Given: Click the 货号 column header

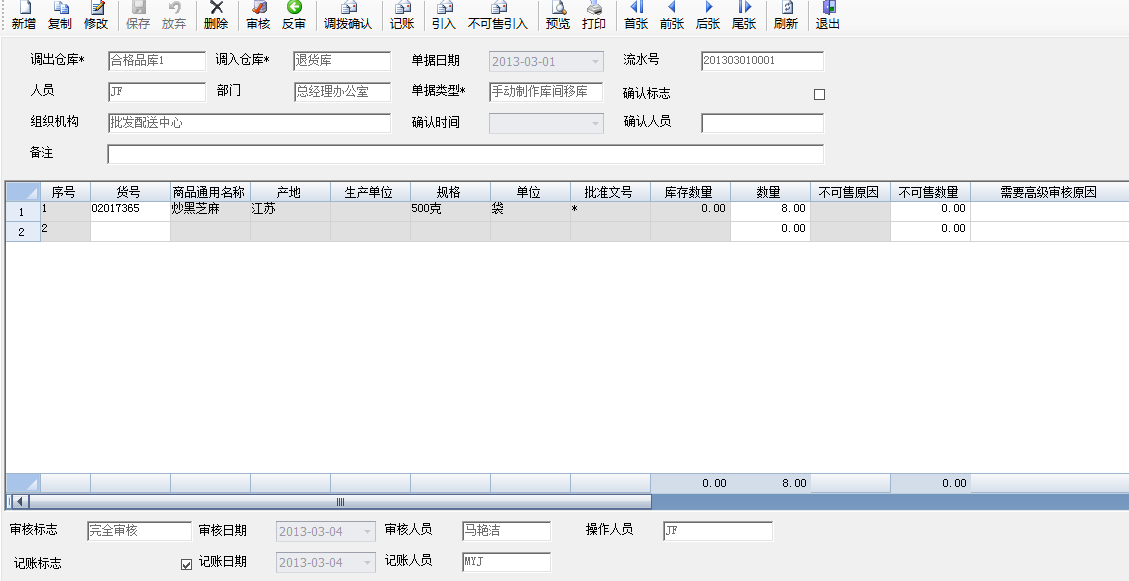Looking at the screenshot, I should [130, 192].
